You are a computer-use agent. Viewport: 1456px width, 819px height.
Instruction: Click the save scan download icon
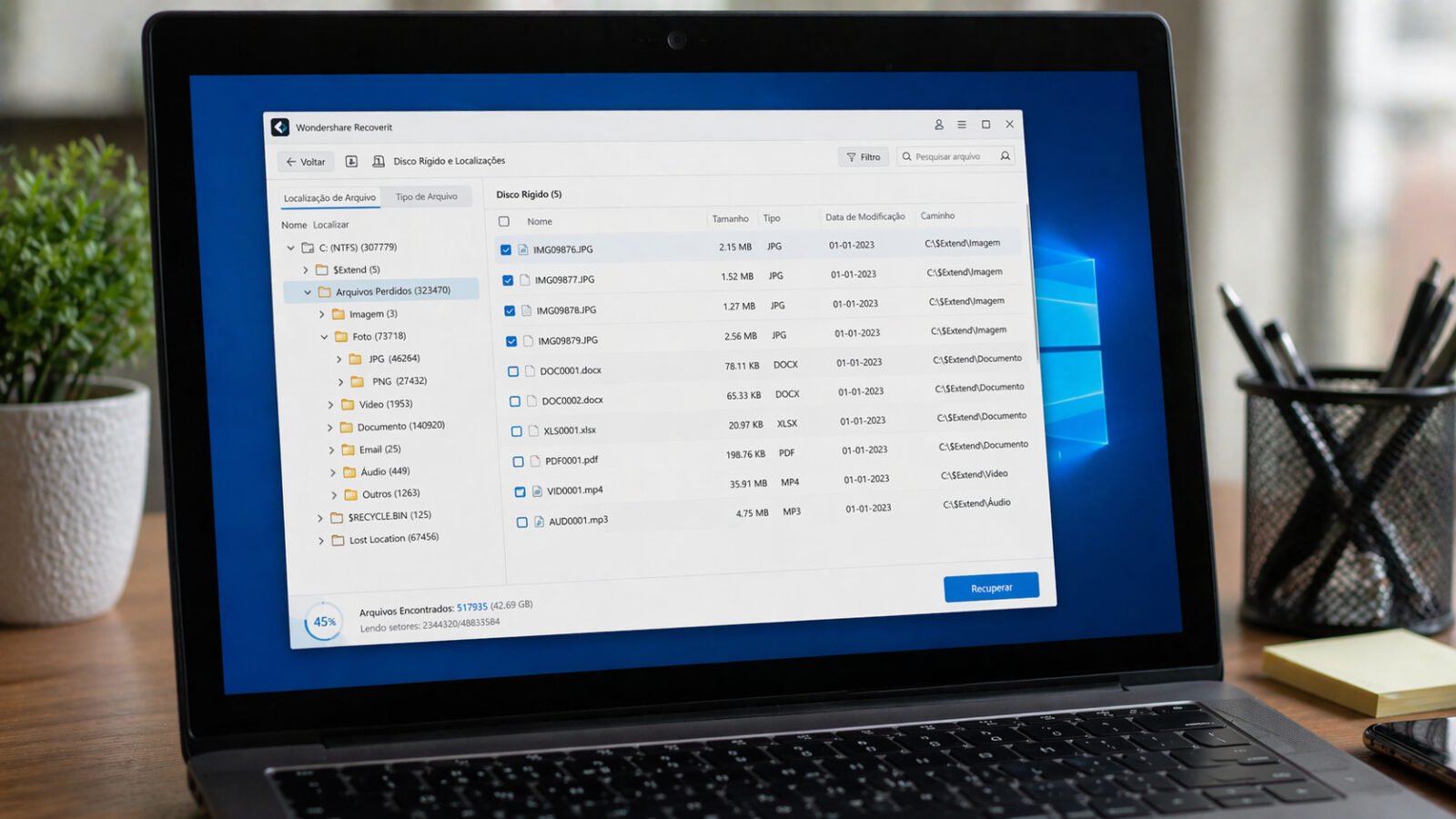(x=351, y=161)
